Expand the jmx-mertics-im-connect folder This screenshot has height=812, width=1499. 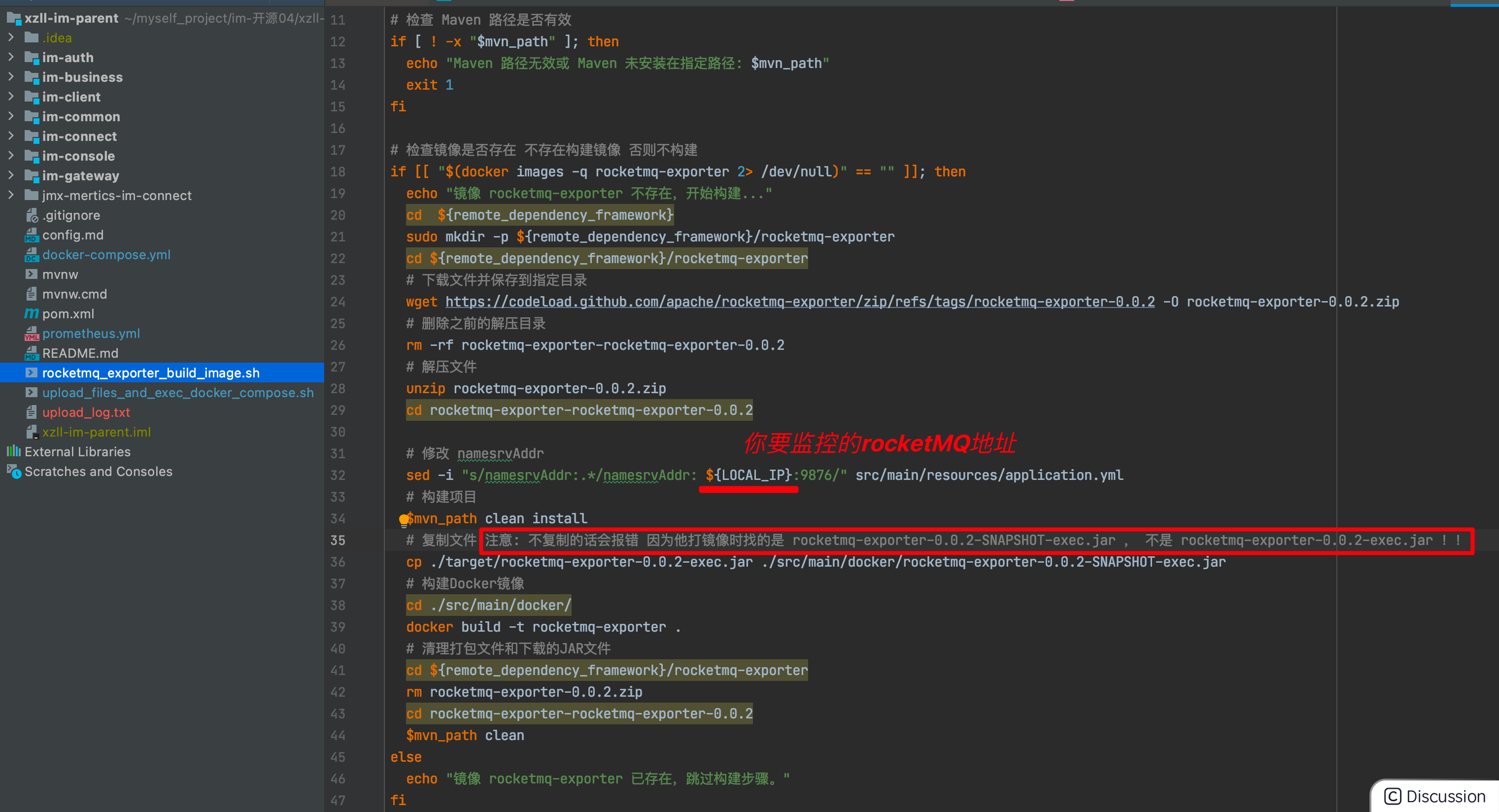click(11, 195)
